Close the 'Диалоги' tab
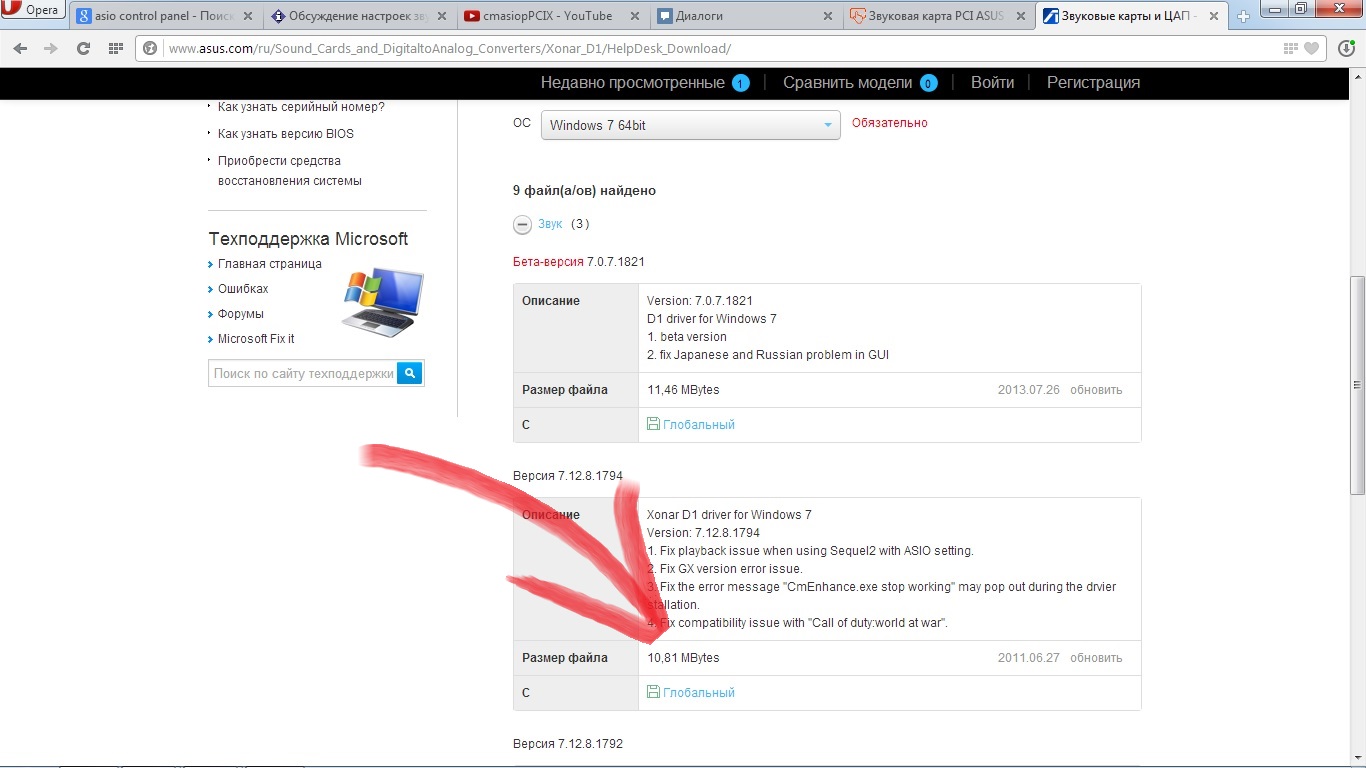This screenshot has width=1366, height=768. (x=827, y=16)
